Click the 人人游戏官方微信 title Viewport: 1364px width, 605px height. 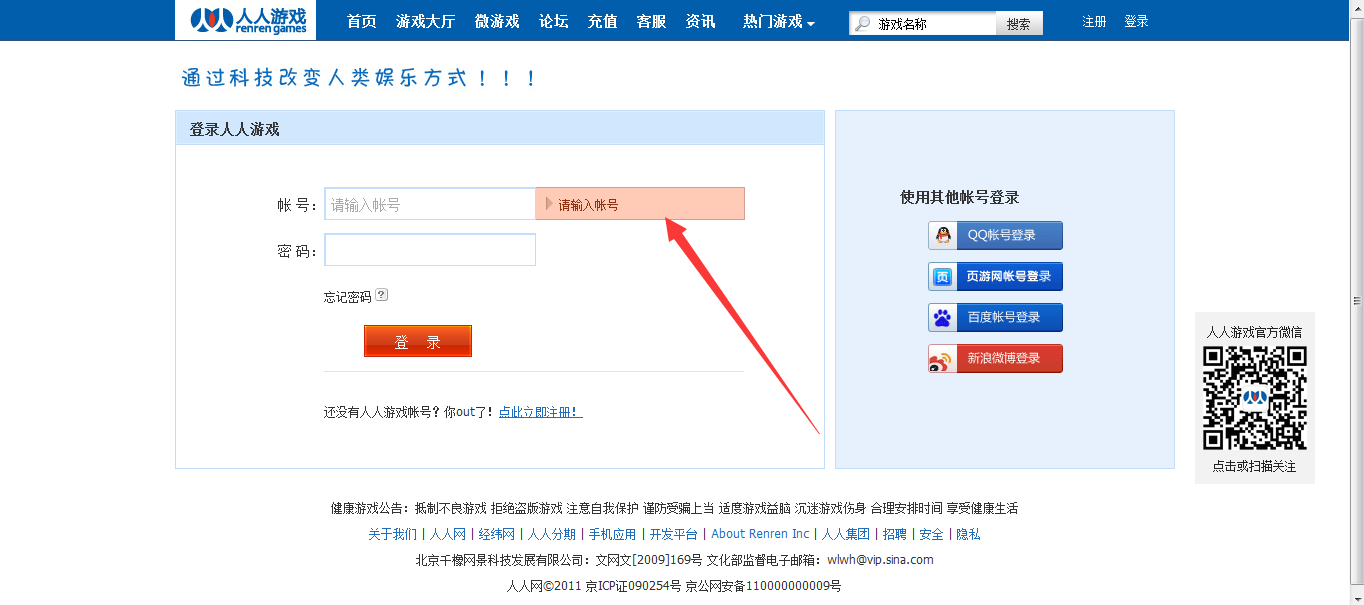1254,332
